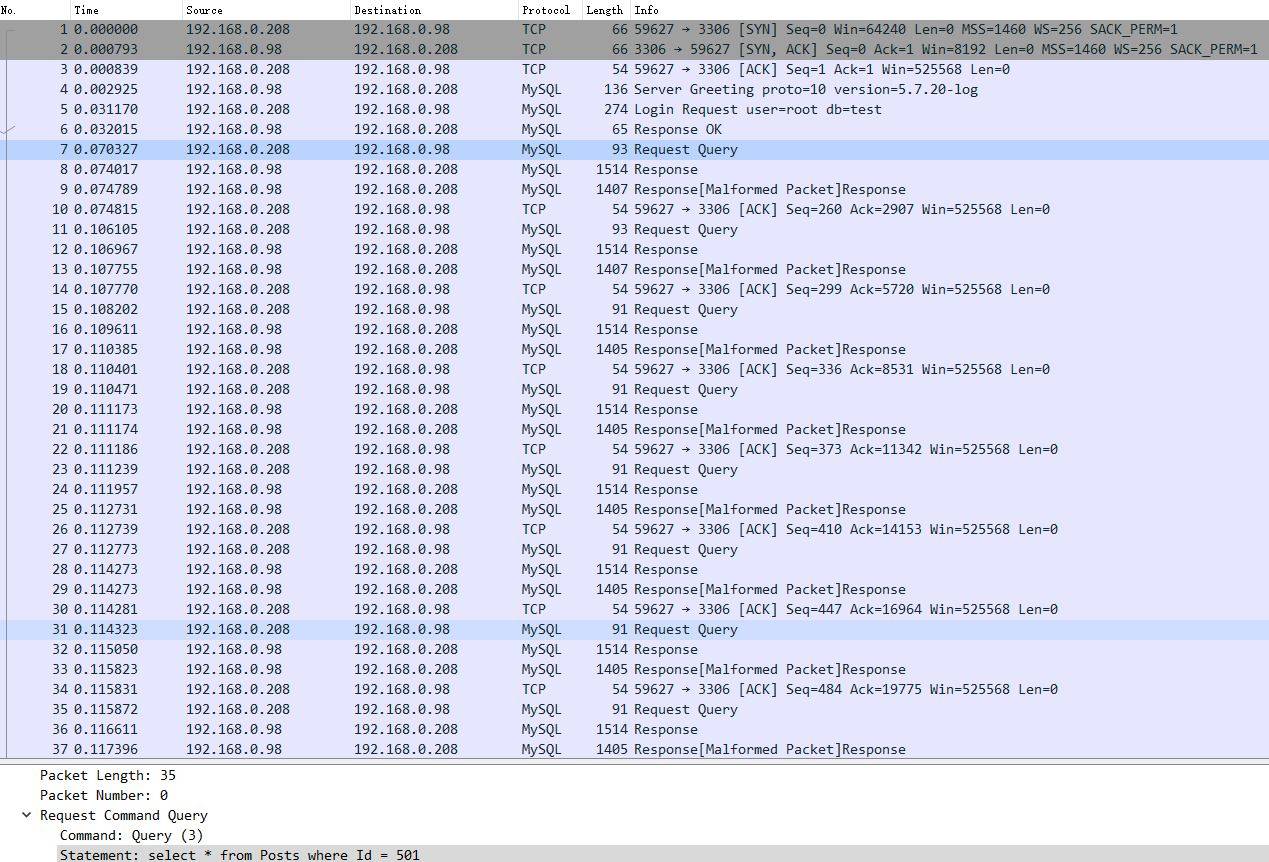Click the destination address in packet 28
The image size is (1269, 862).
(x=406, y=569)
